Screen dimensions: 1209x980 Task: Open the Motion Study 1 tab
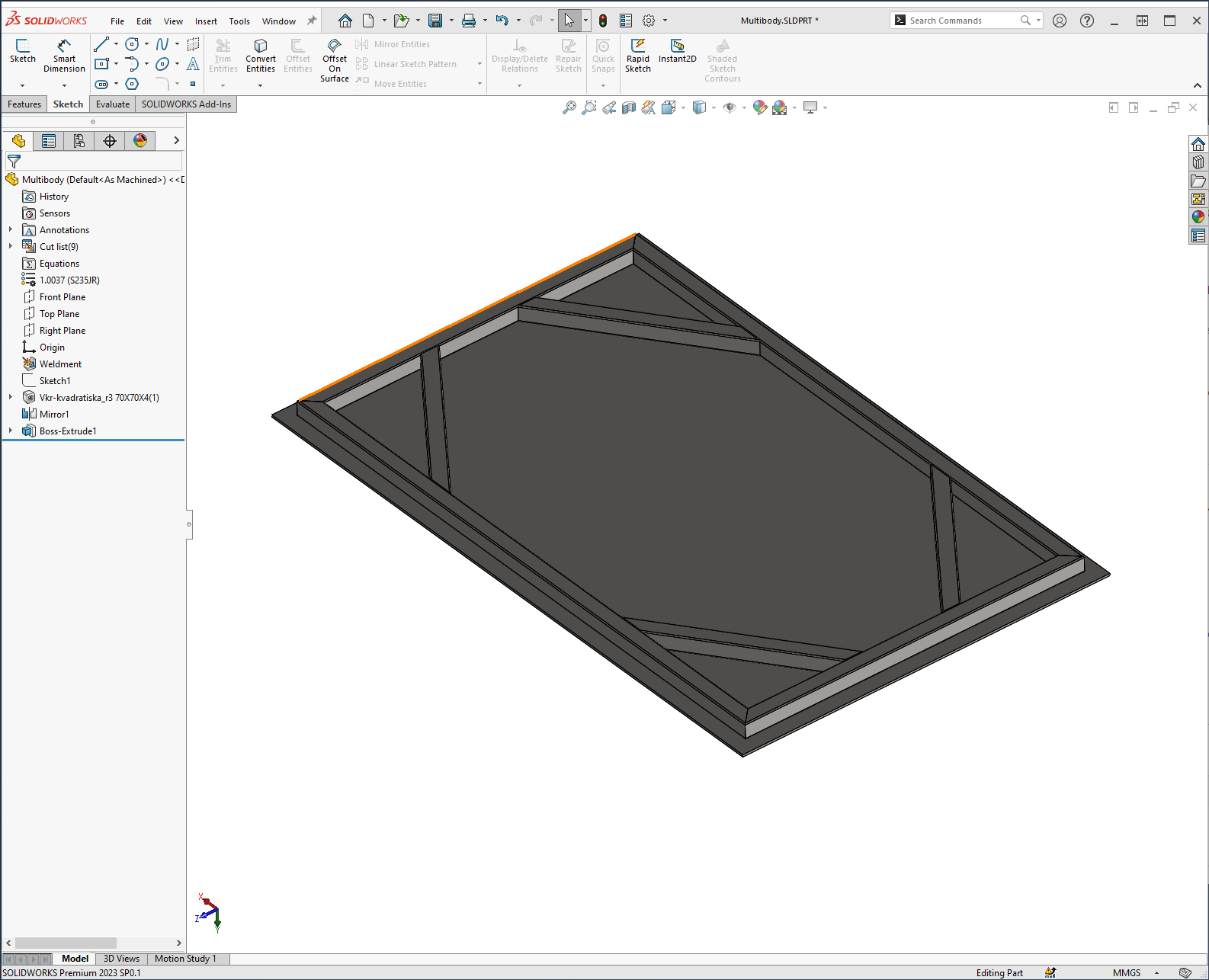point(185,959)
